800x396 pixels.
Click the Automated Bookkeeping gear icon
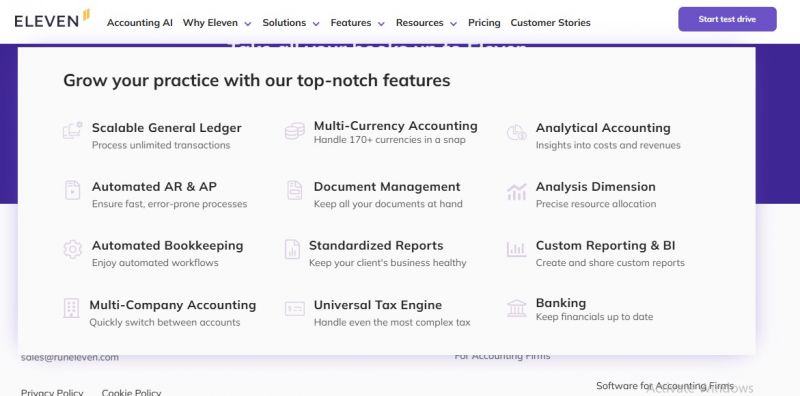click(72, 249)
